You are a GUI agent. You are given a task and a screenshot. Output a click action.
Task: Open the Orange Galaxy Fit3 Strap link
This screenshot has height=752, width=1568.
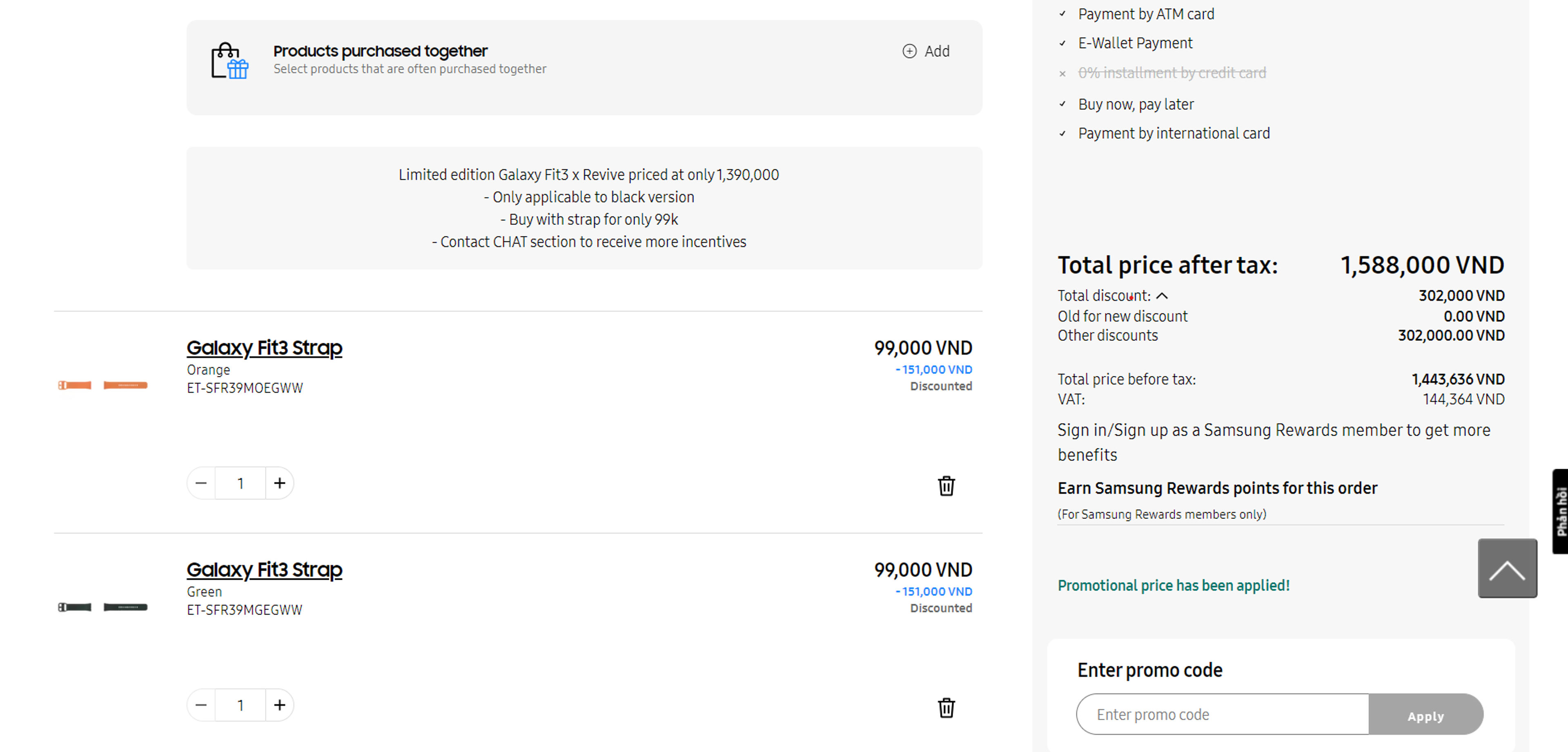pyautogui.click(x=264, y=348)
